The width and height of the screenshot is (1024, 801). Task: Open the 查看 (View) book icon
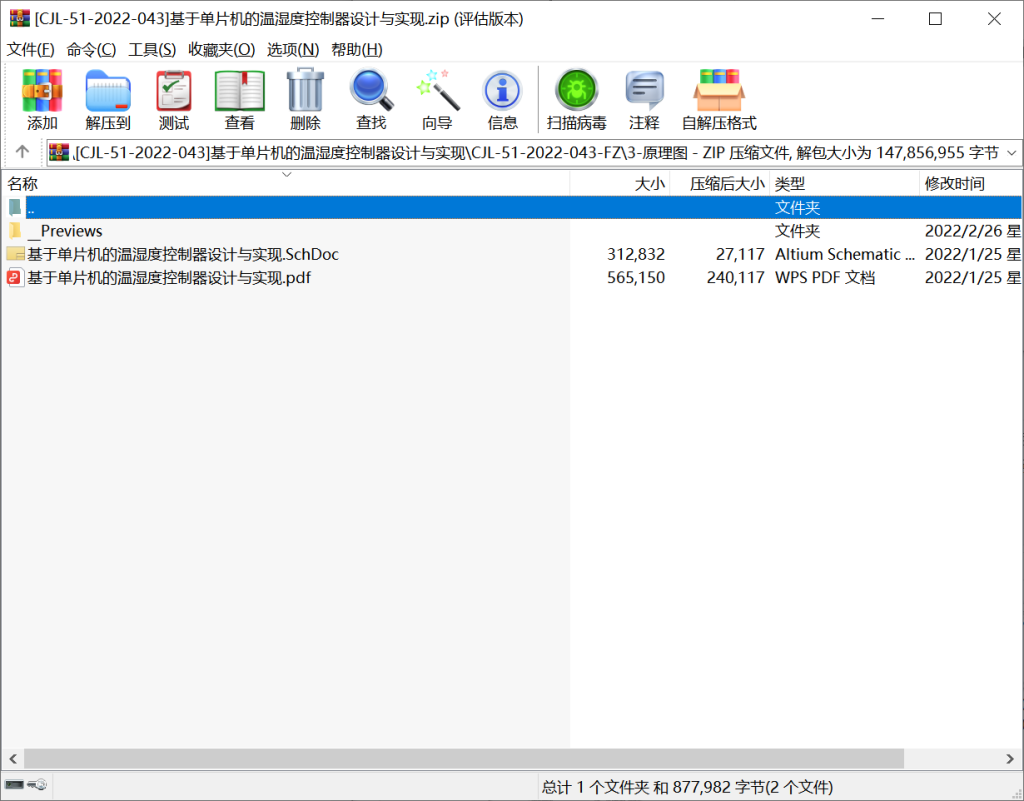tap(239, 92)
